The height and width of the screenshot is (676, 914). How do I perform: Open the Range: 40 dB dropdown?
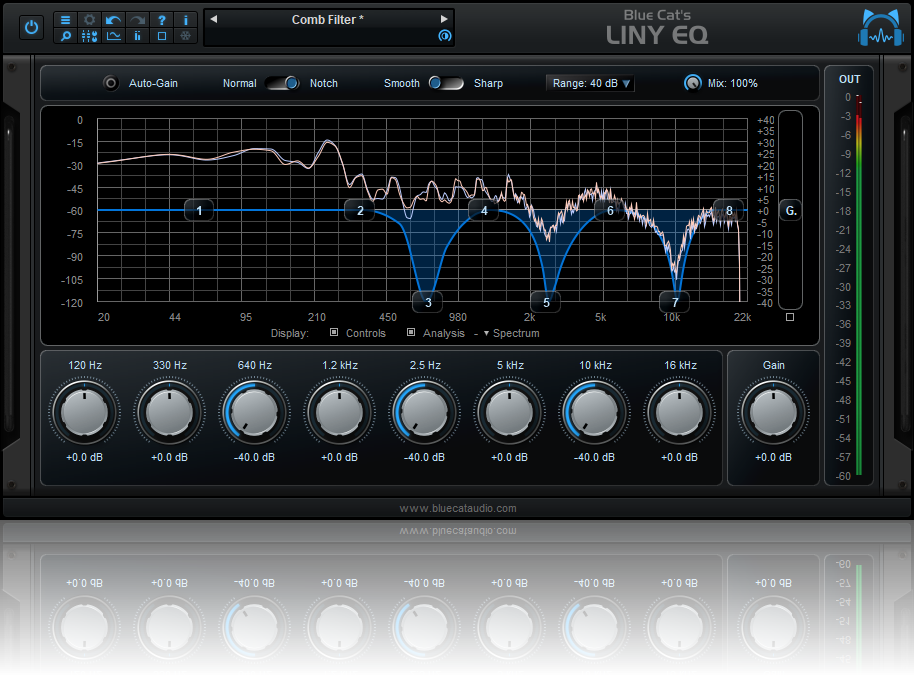tap(590, 83)
